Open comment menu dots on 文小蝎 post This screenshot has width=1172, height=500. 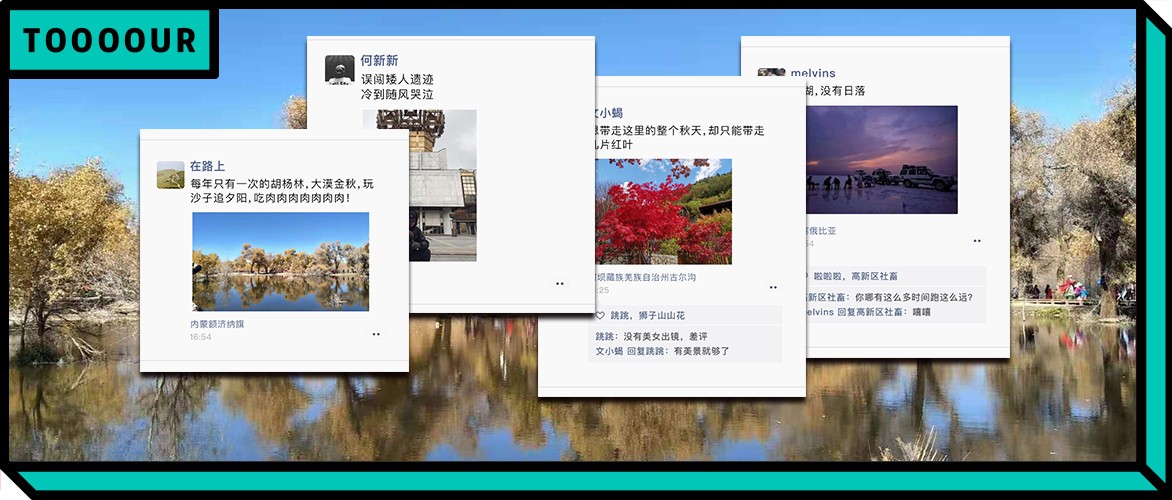(773, 287)
